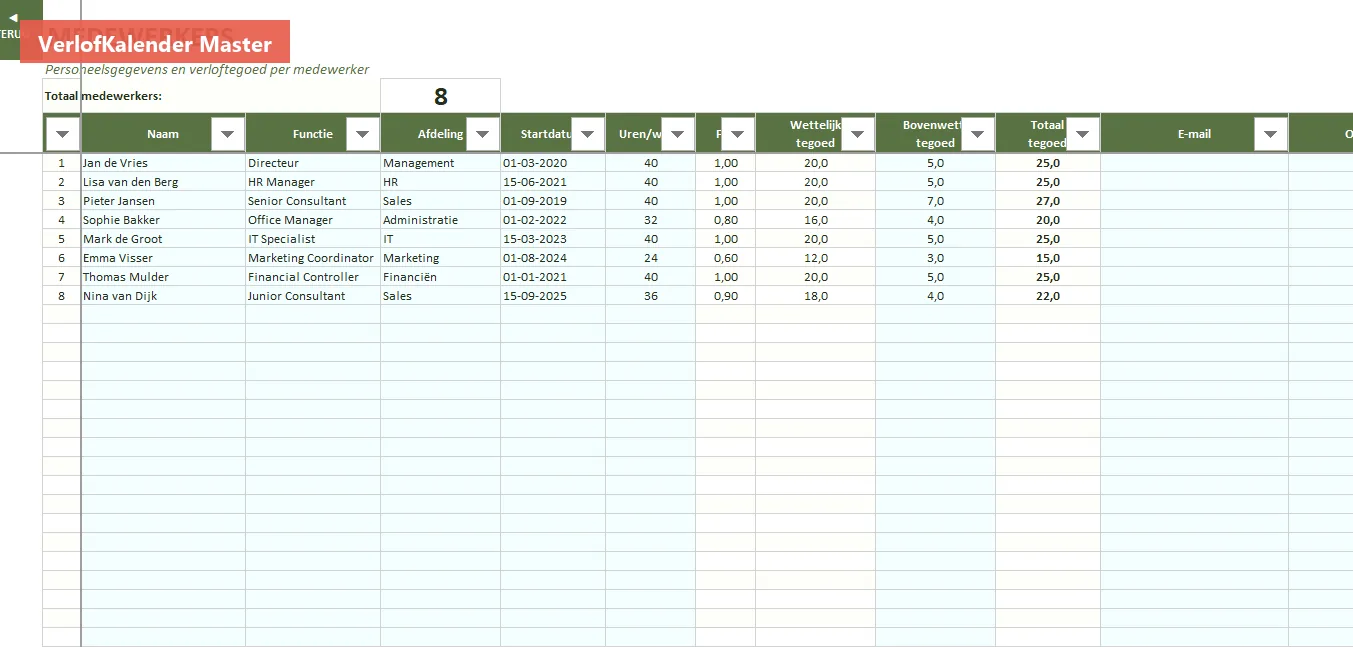Select the total leave value 15,0
Viewport: 1353px width, 647px height.
pos(1048,258)
